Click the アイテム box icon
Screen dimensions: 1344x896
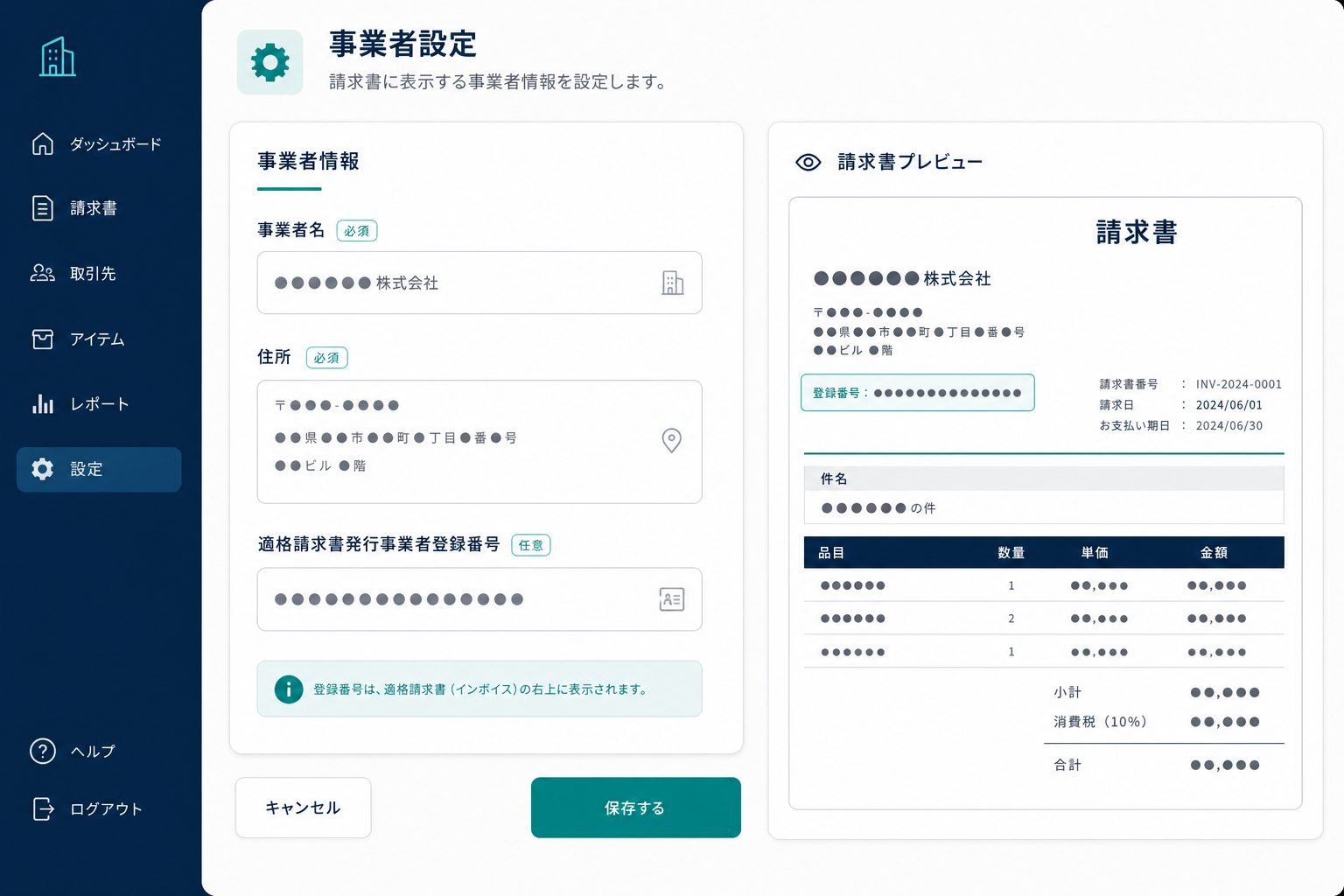pyautogui.click(x=42, y=339)
